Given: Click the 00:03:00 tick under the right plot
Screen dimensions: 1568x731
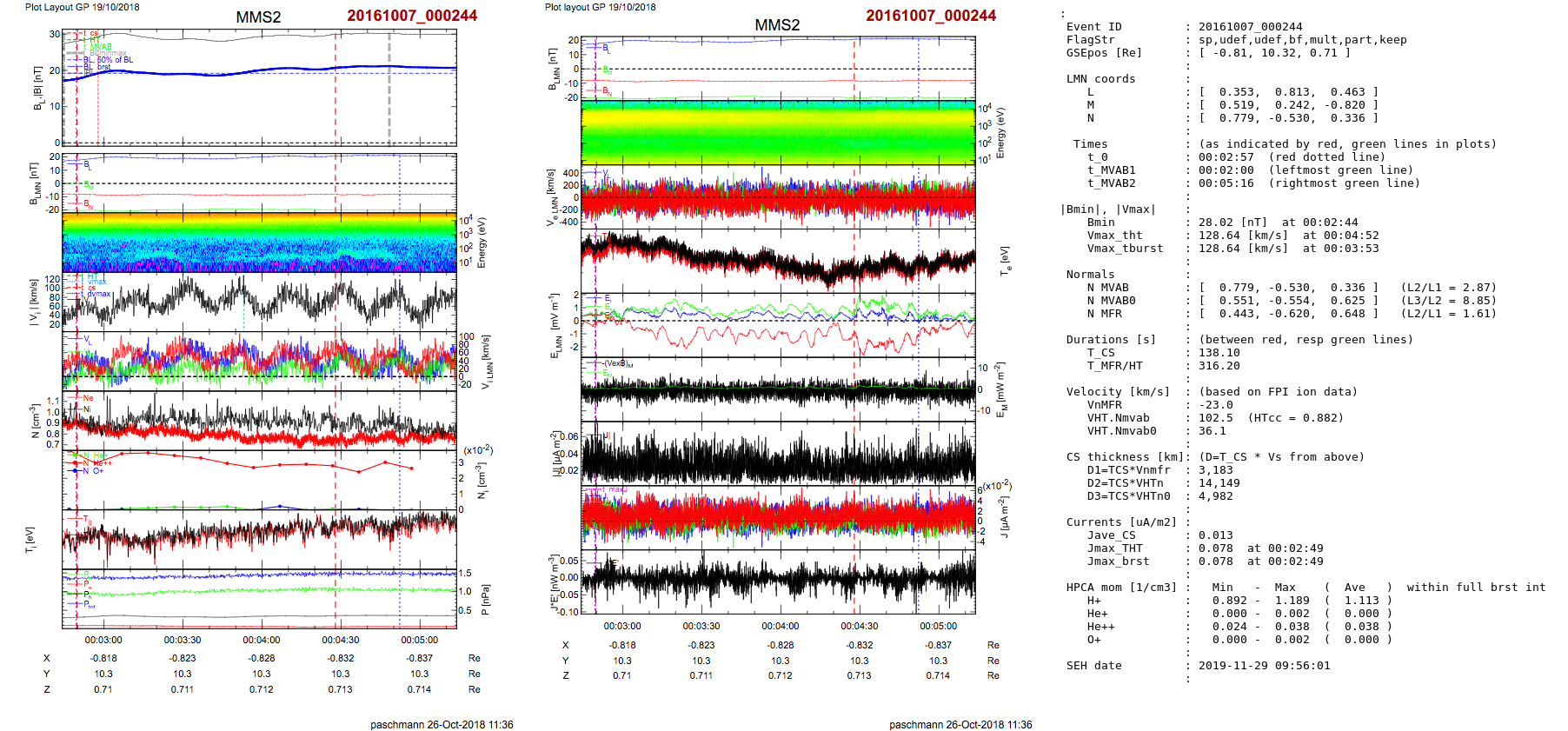Looking at the screenshot, I should point(622,626).
